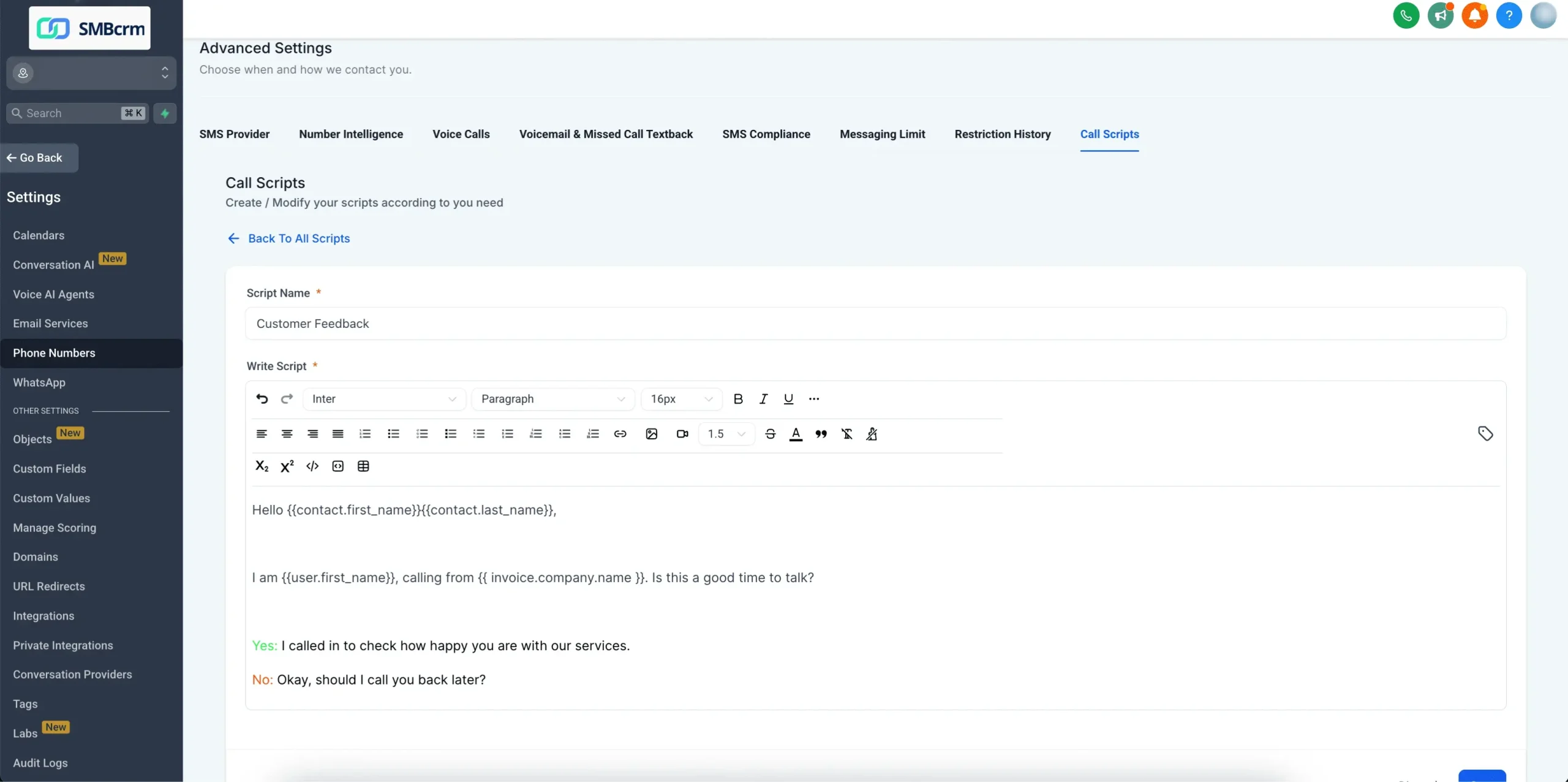Image resolution: width=1568 pixels, height=782 pixels.
Task: Select the Call Scripts tab
Action: point(1109,134)
